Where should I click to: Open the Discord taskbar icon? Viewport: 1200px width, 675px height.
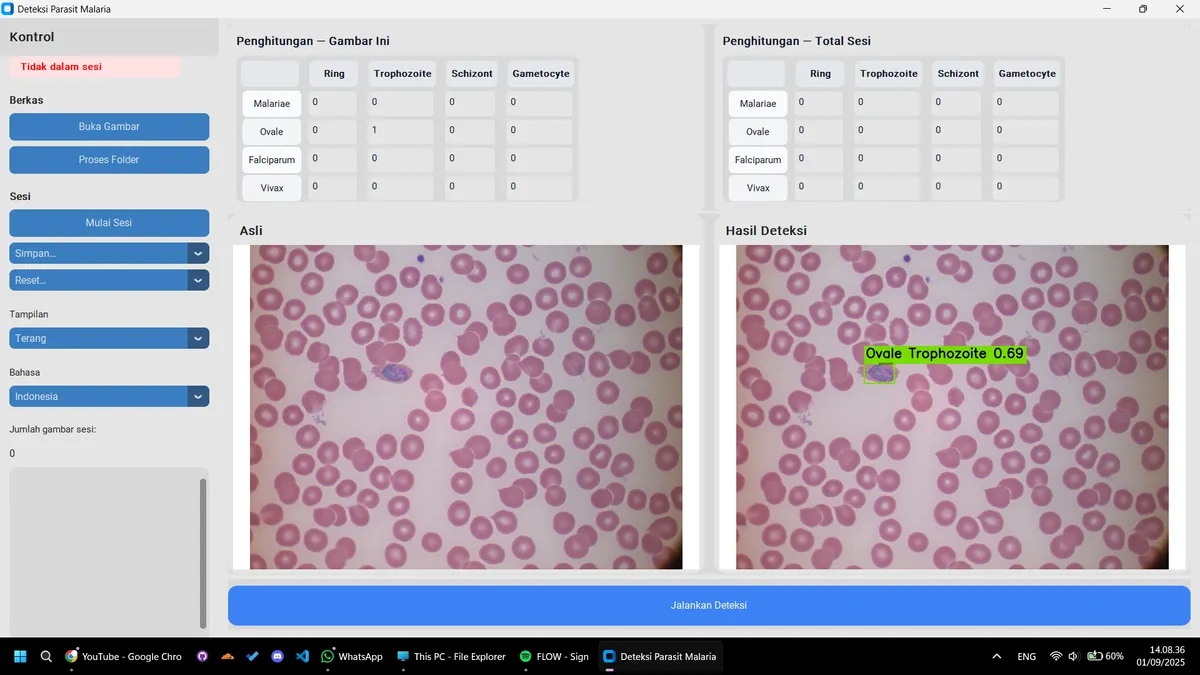(277, 657)
